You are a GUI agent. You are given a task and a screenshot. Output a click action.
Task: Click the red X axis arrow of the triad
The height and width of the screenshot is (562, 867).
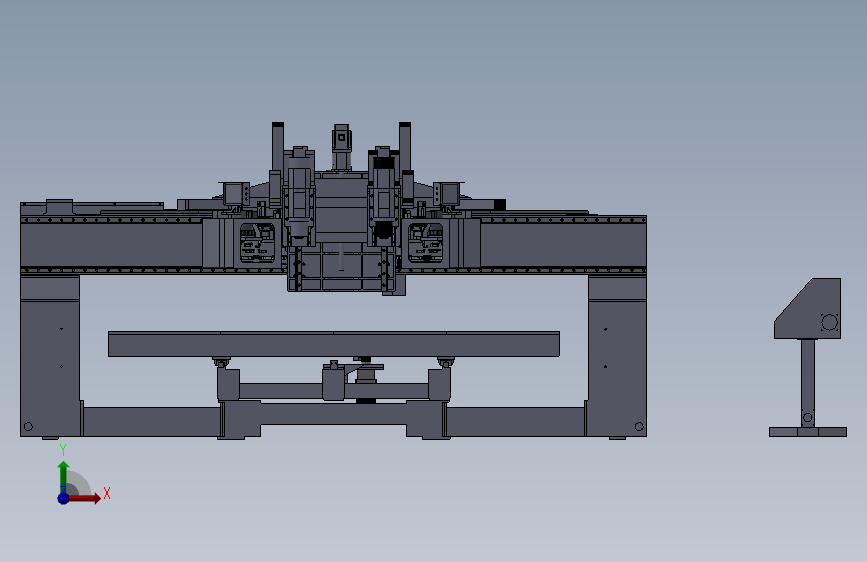[84, 498]
